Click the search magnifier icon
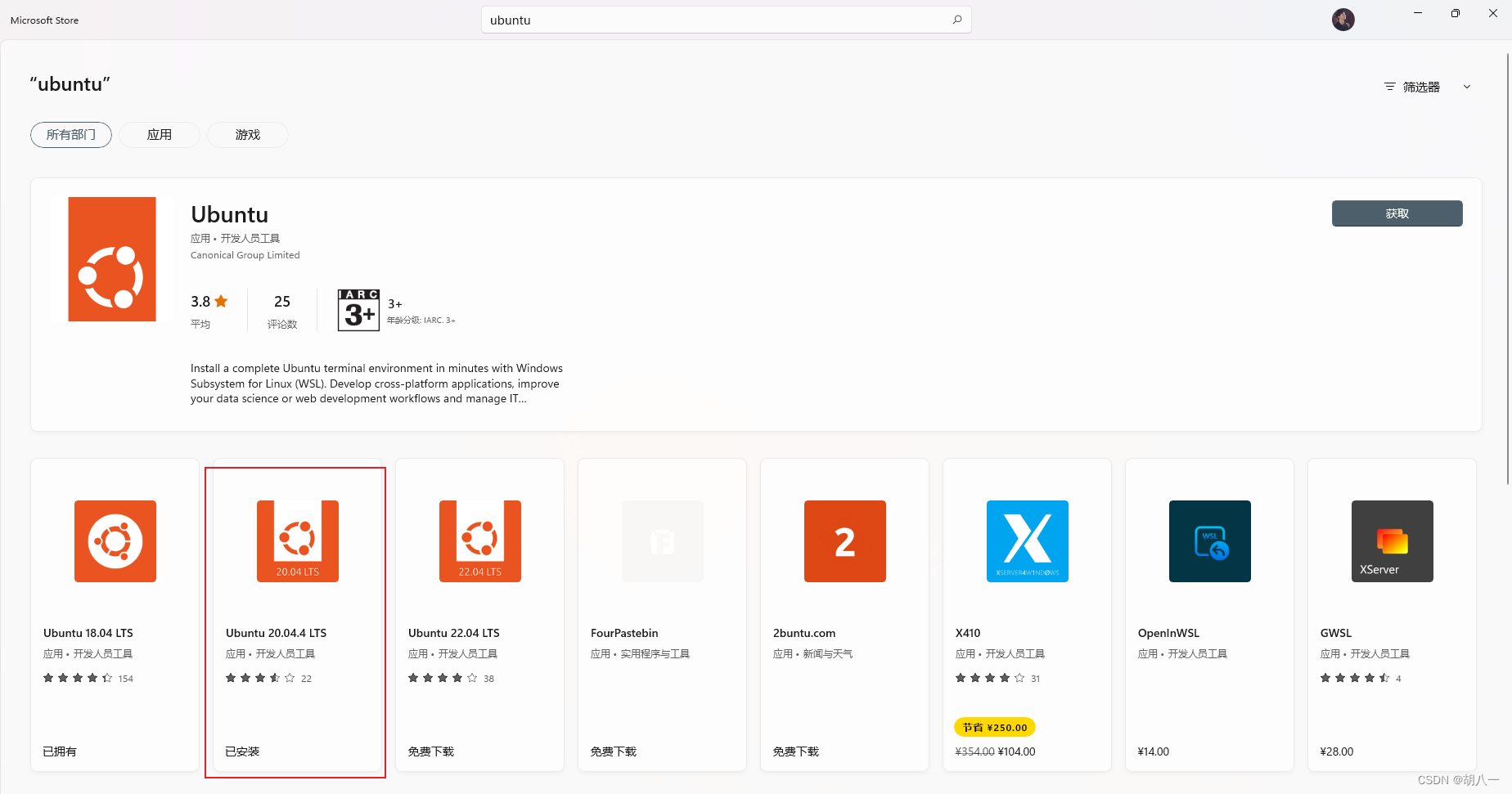Screen dimensions: 1512x794 click(x=956, y=20)
